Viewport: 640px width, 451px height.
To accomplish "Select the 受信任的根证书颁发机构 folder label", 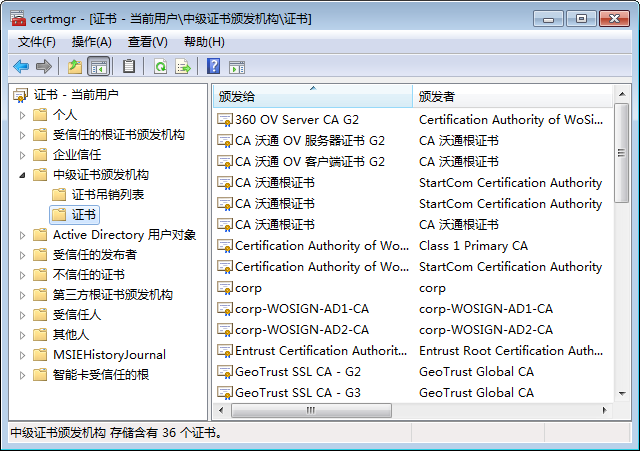I will tap(119, 135).
